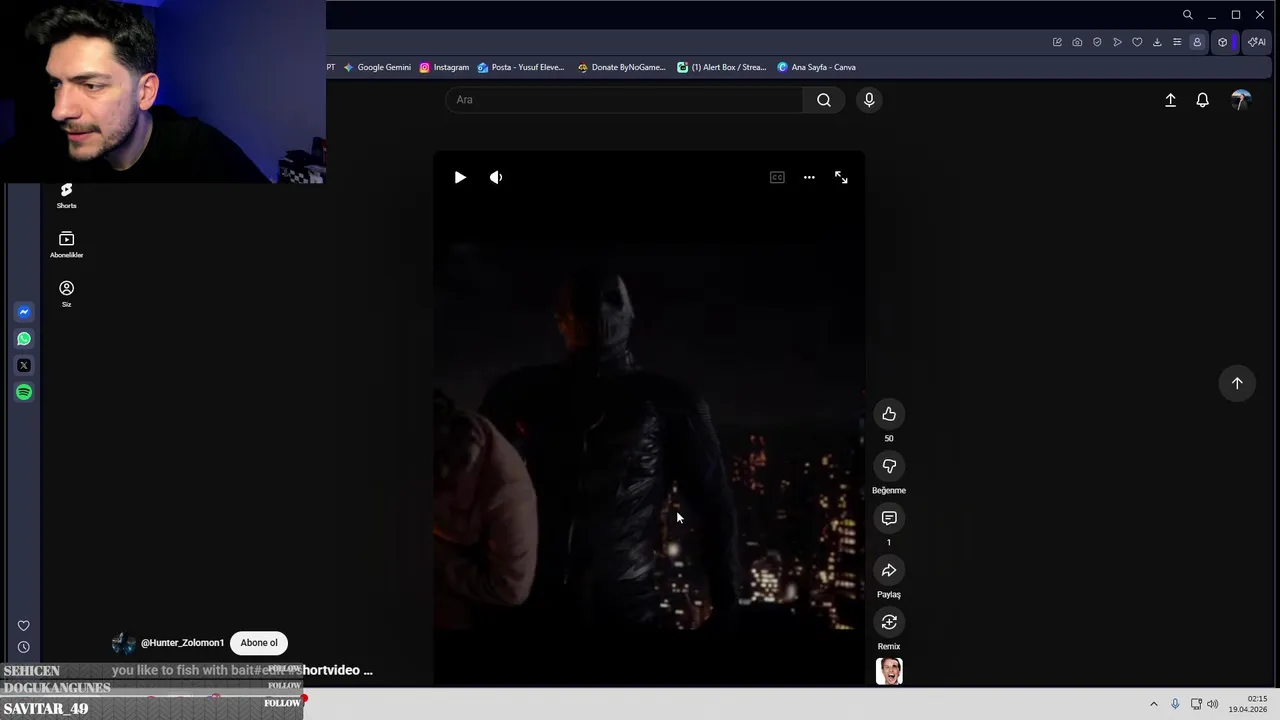Open the easy setup sliders icon
Screen dimensions: 1280x720
1177,42
